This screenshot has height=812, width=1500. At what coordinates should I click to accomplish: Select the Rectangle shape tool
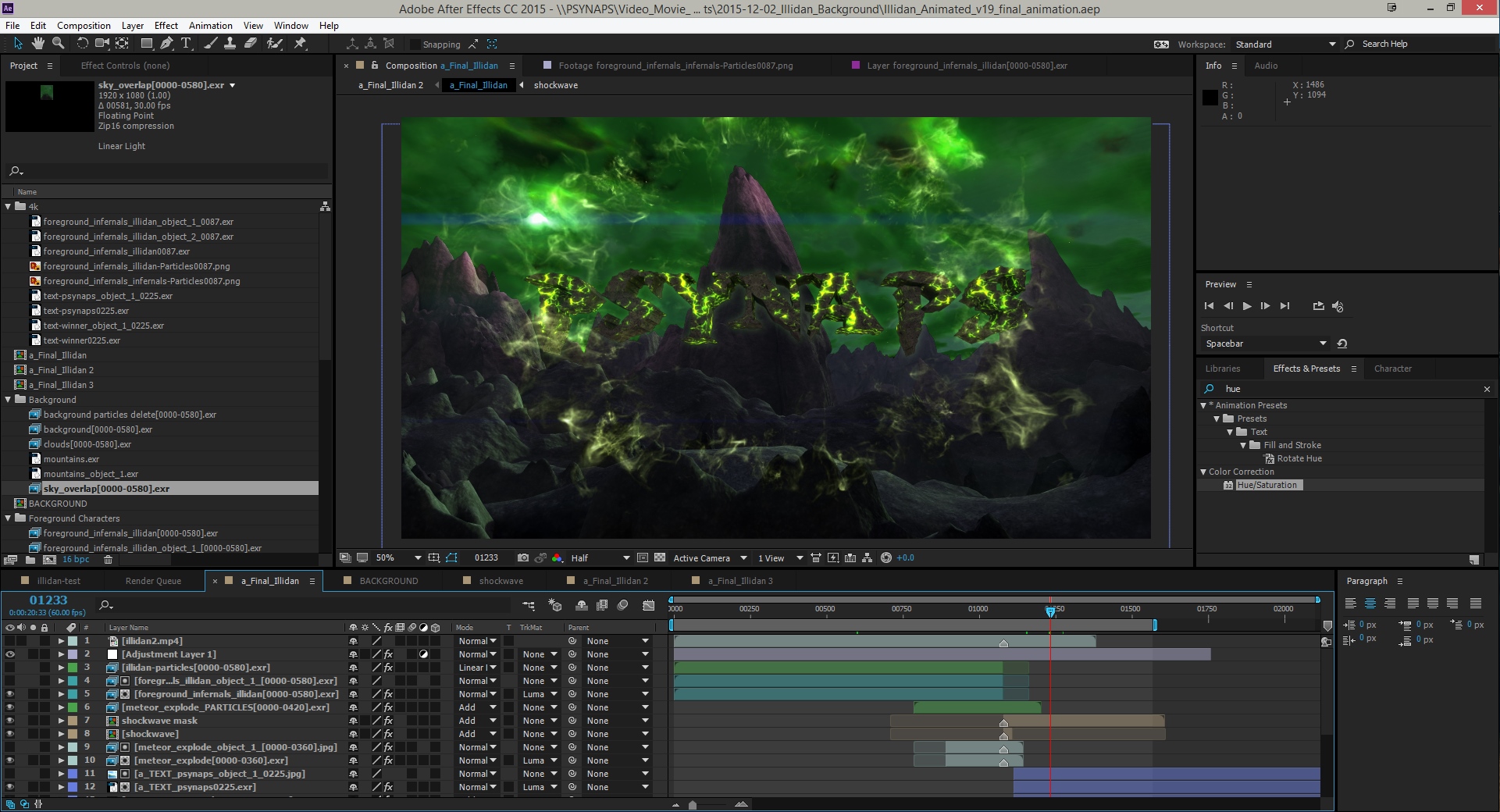[x=147, y=44]
